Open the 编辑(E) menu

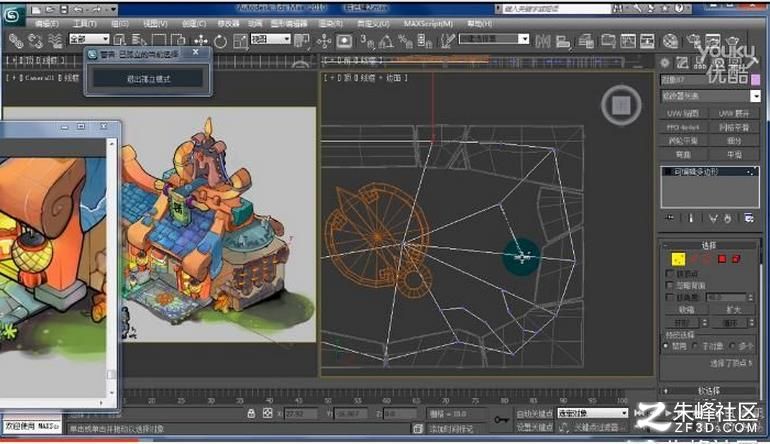click(47, 23)
